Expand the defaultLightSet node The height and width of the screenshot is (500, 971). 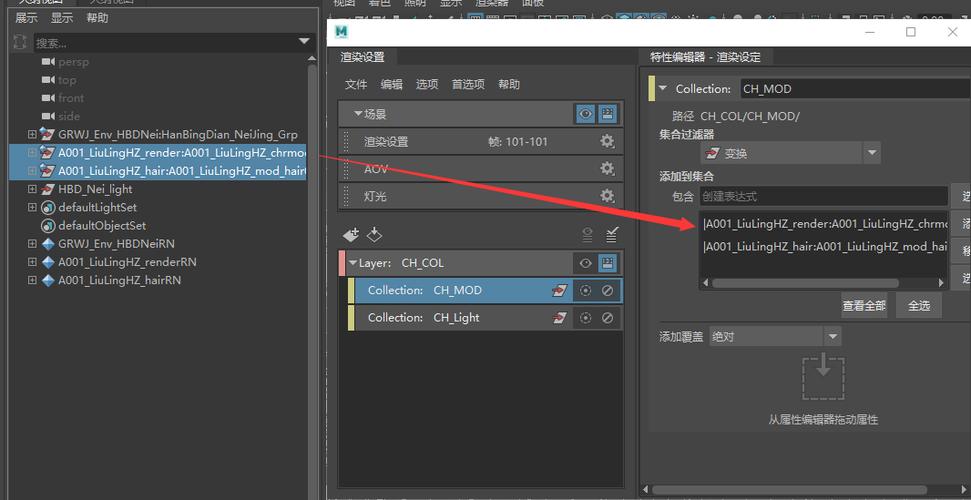coord(32,208)
